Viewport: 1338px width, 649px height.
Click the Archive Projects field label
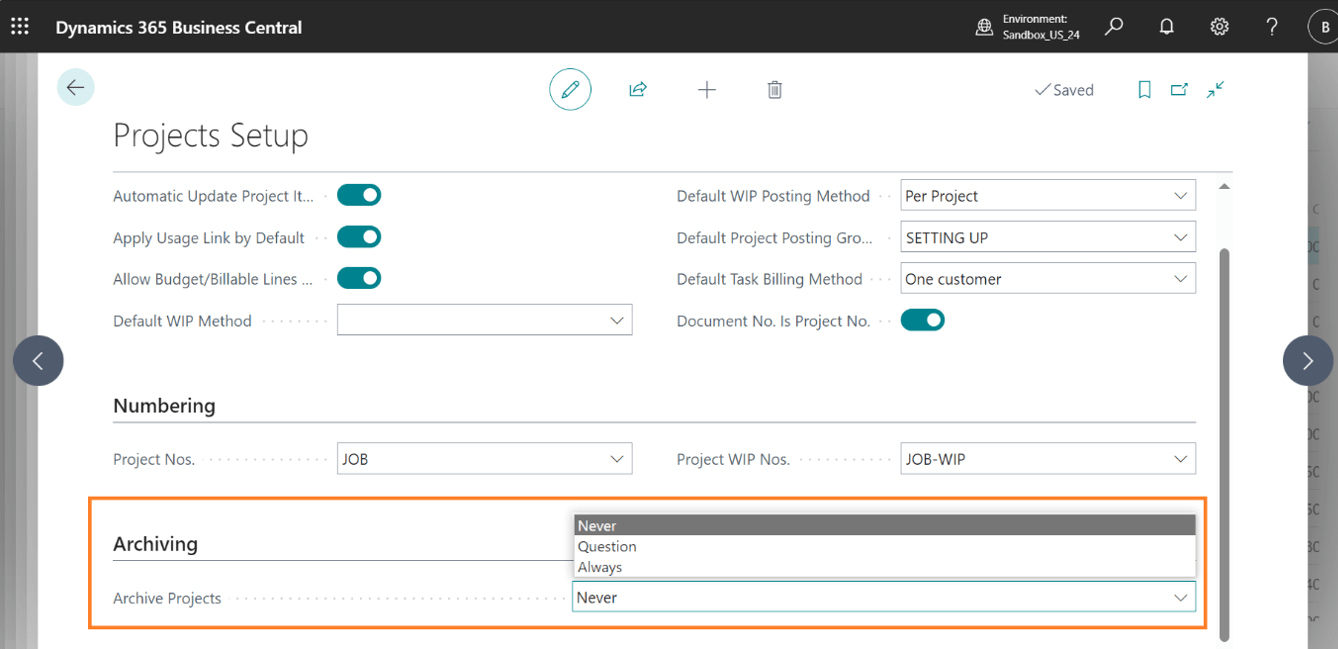coord(167,598)
